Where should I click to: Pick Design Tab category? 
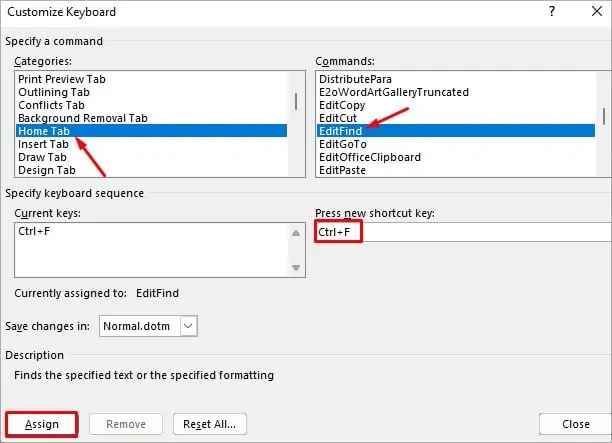47,170
